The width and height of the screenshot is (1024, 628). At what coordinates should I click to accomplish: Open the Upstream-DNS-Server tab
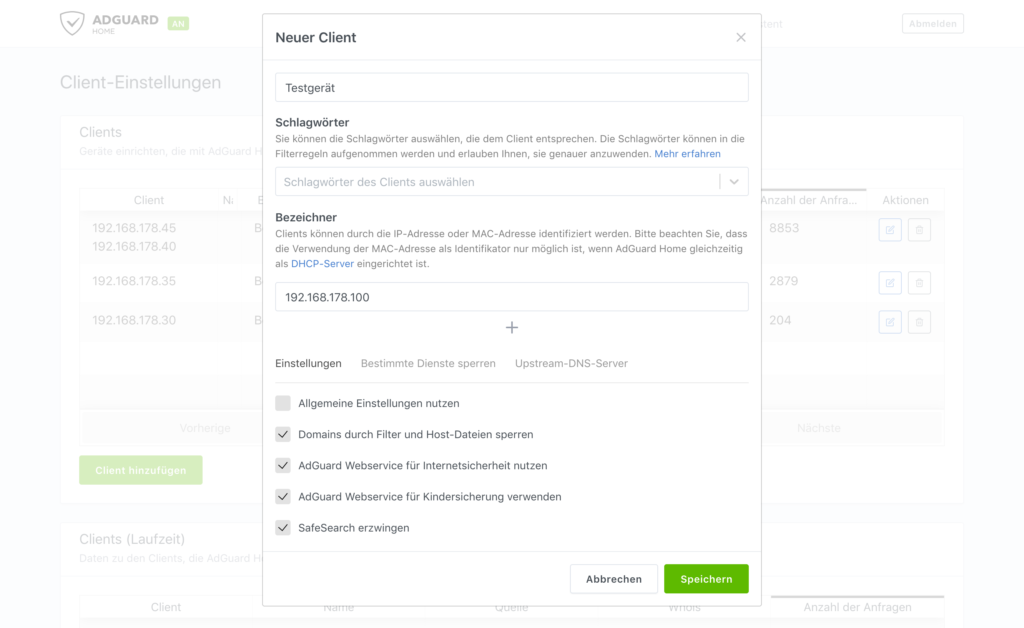click(x=571, y=364)
